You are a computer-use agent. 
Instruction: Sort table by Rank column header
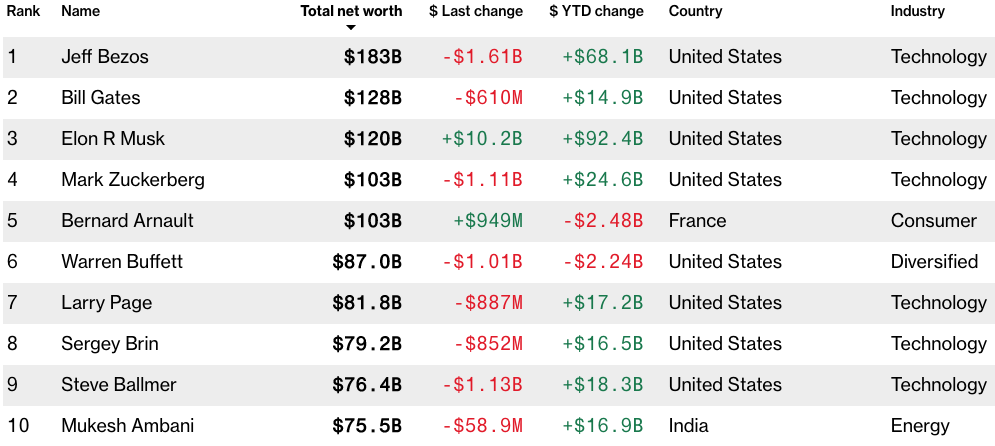pyautogui.click(x=23, y=11)
